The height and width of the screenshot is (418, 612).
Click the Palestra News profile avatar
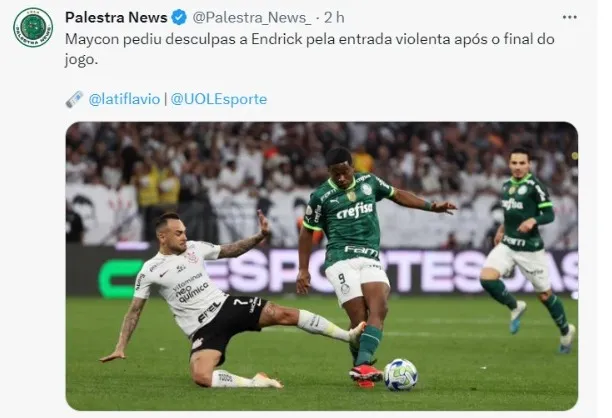[x=33, y=27]
